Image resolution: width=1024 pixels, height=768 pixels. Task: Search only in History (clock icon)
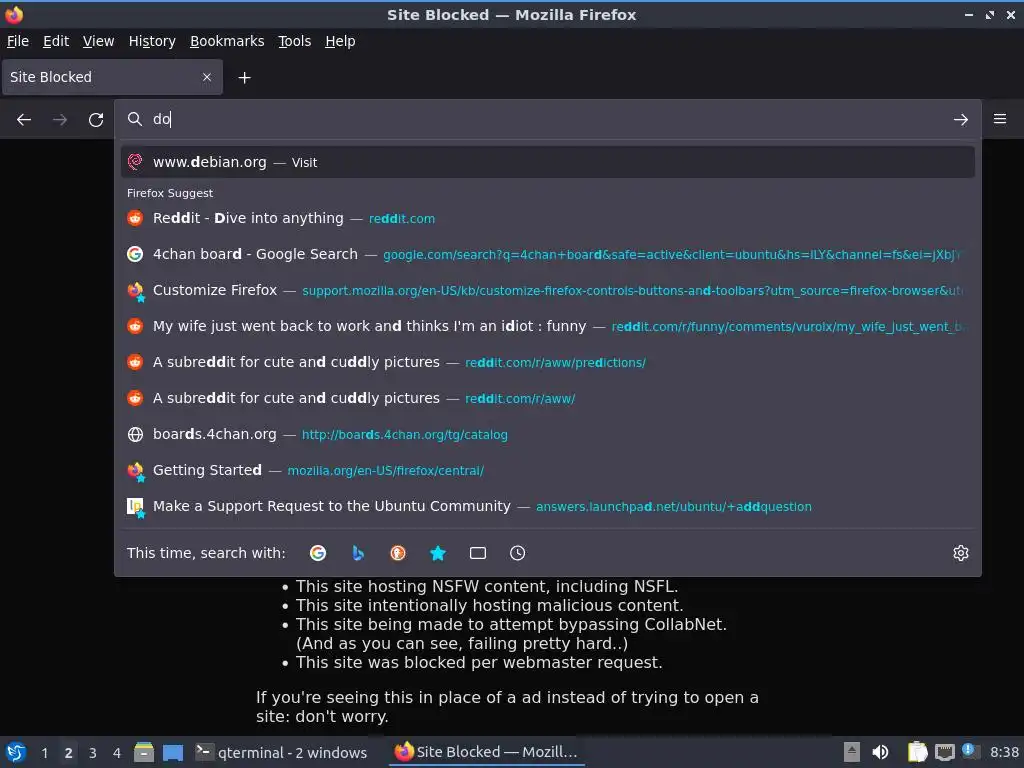517,553
